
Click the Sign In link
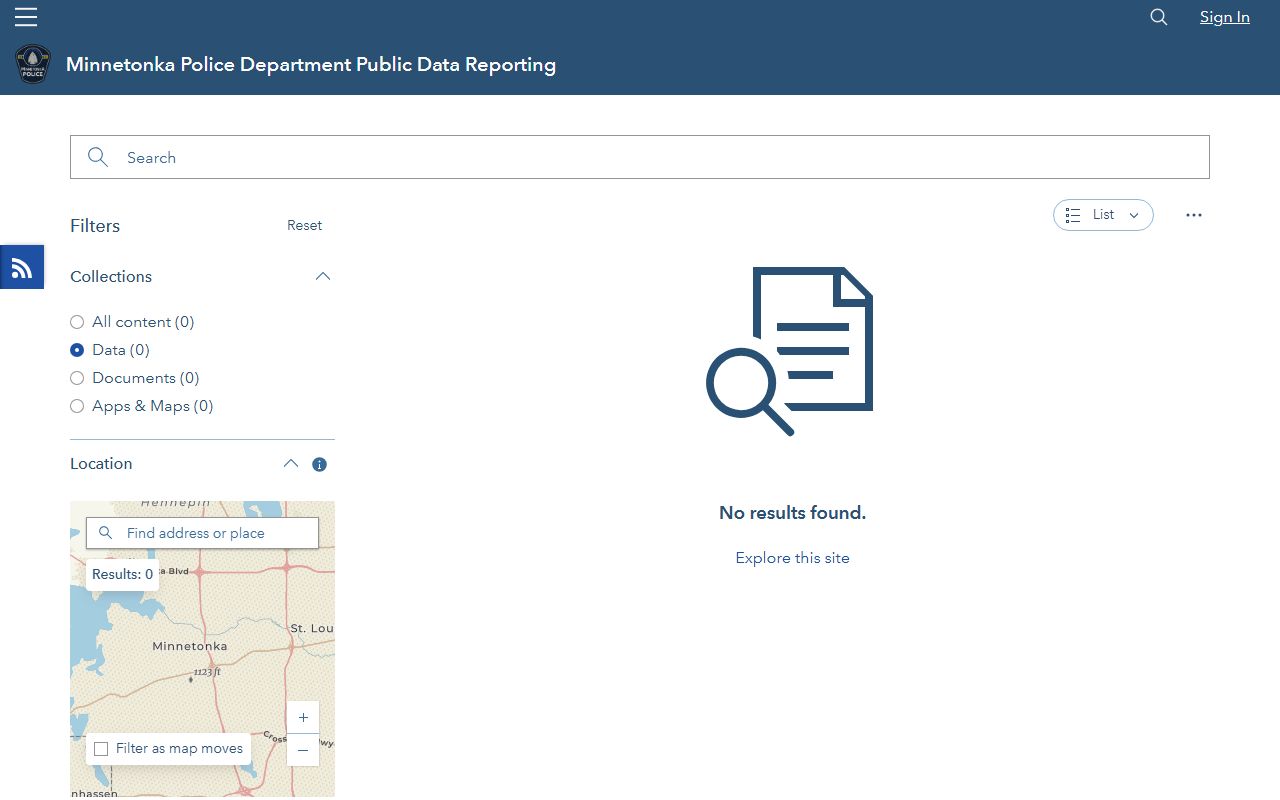1224,17
